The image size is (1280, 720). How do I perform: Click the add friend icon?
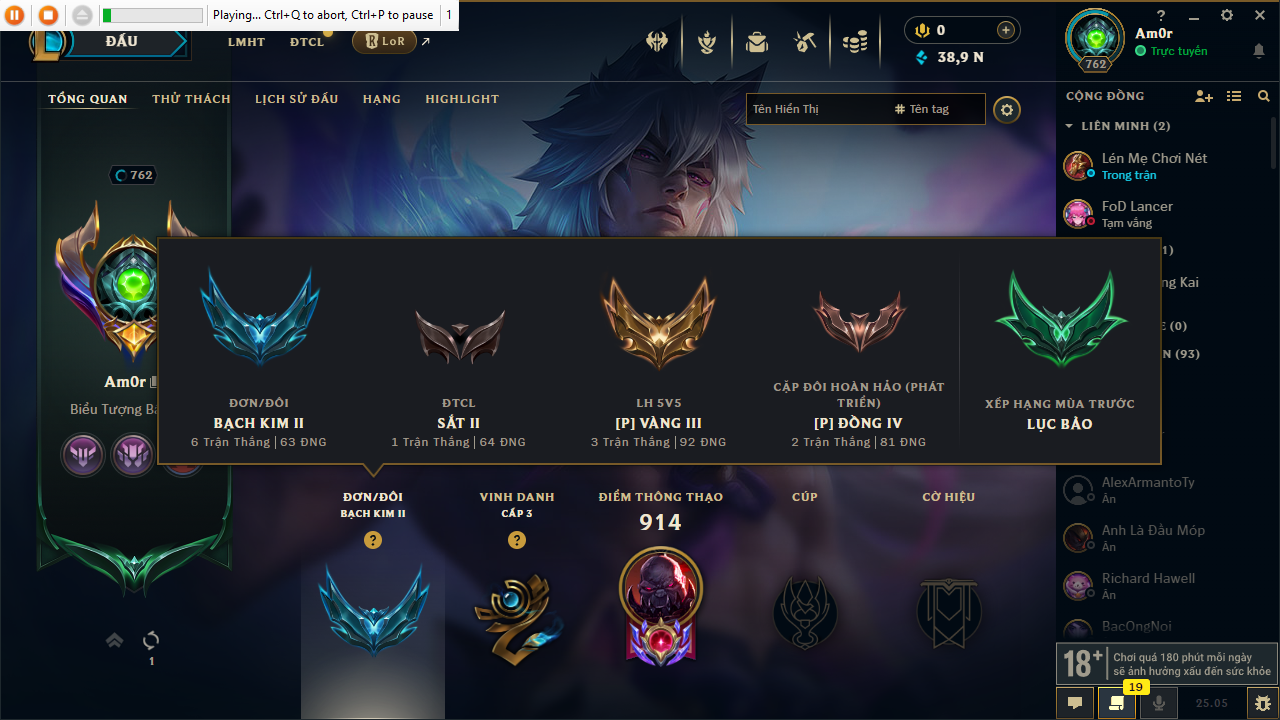click(x=1204, y=96)
